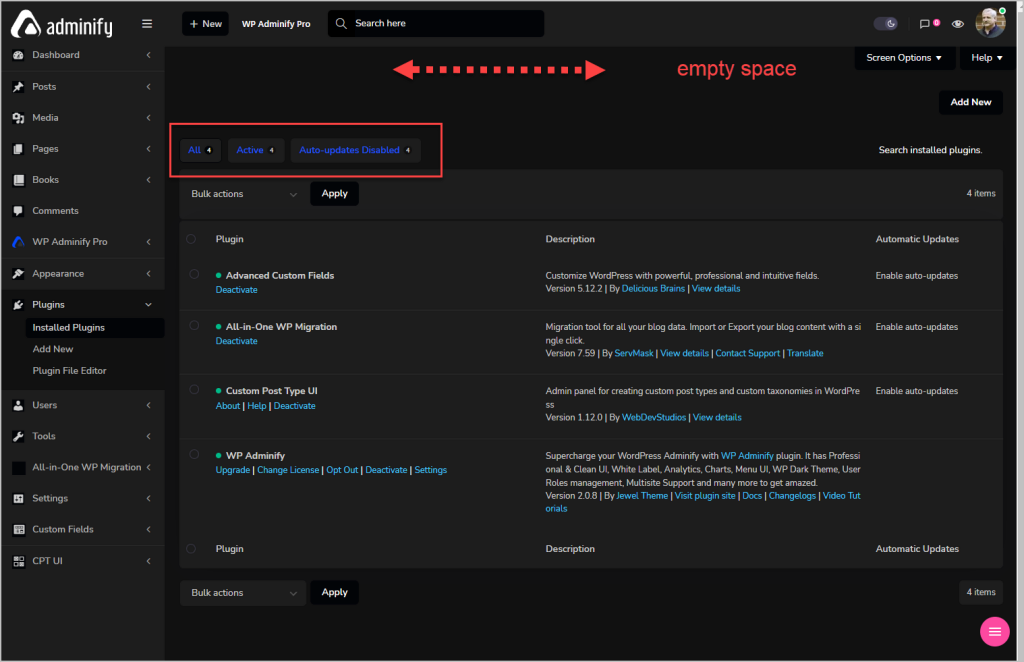Collapse the Plugins submenu chevron

point(148,304)
